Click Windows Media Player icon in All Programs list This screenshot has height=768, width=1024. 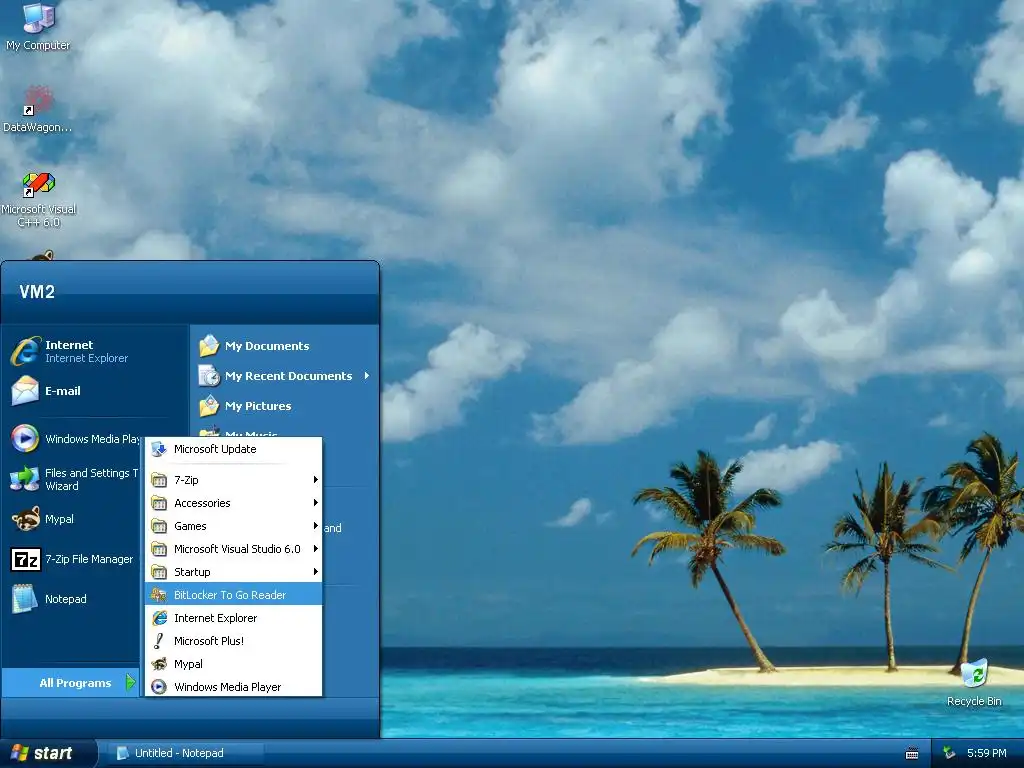click(159, 687)
